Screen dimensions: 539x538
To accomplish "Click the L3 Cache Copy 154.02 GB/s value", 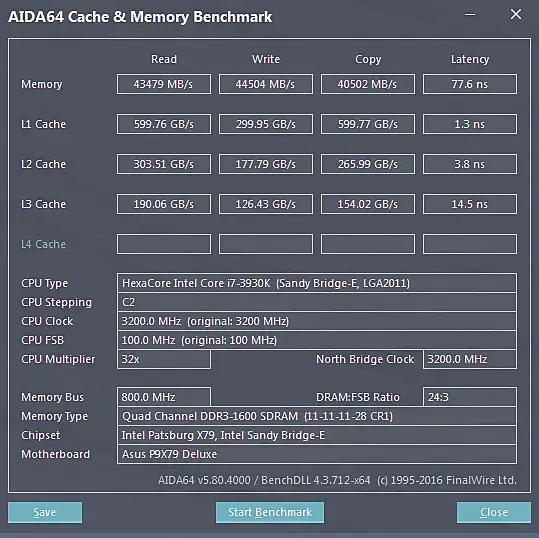I will (368, 204).
